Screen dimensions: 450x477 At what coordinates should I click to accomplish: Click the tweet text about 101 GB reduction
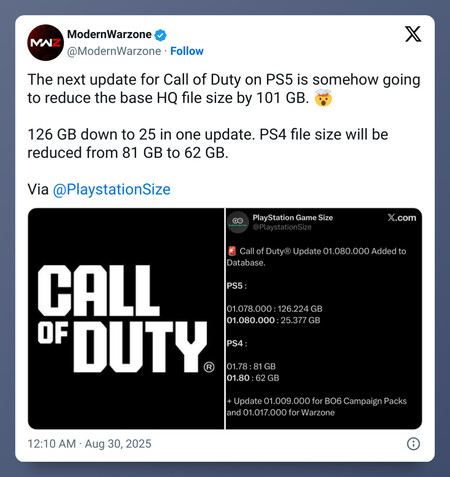pos(224,89)
